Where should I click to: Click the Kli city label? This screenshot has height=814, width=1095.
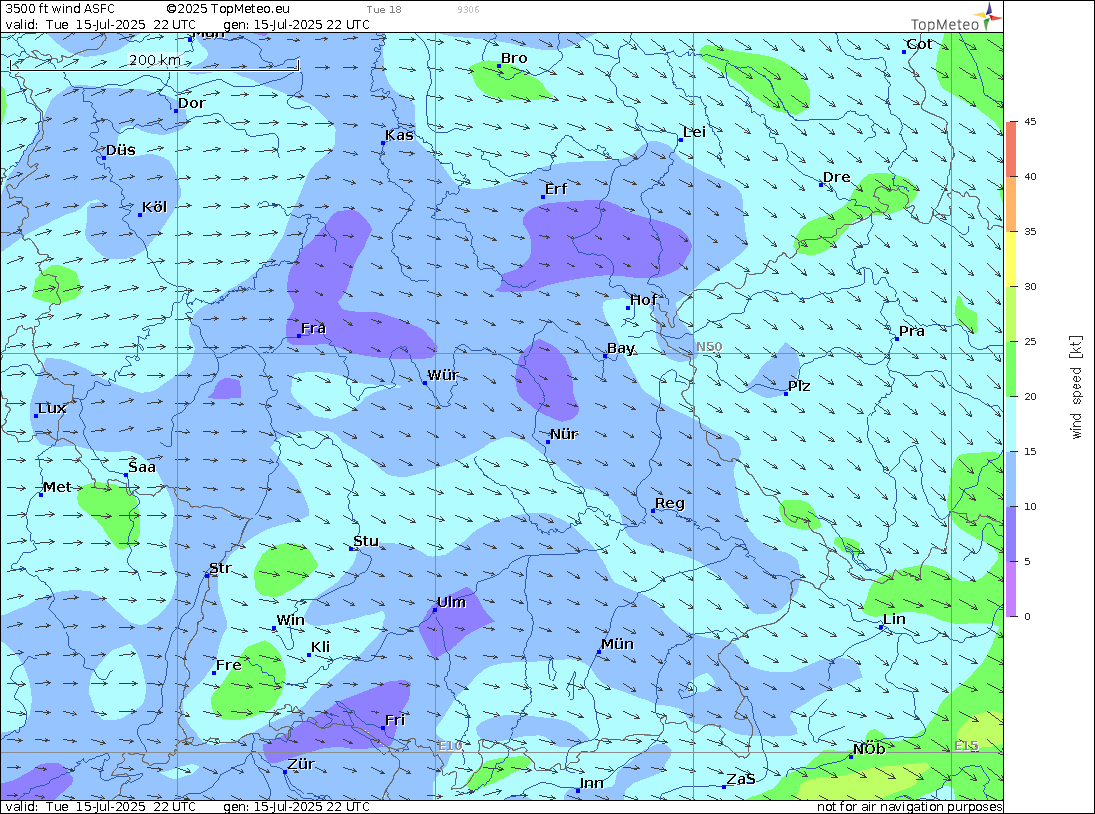[x=321, y=647]
